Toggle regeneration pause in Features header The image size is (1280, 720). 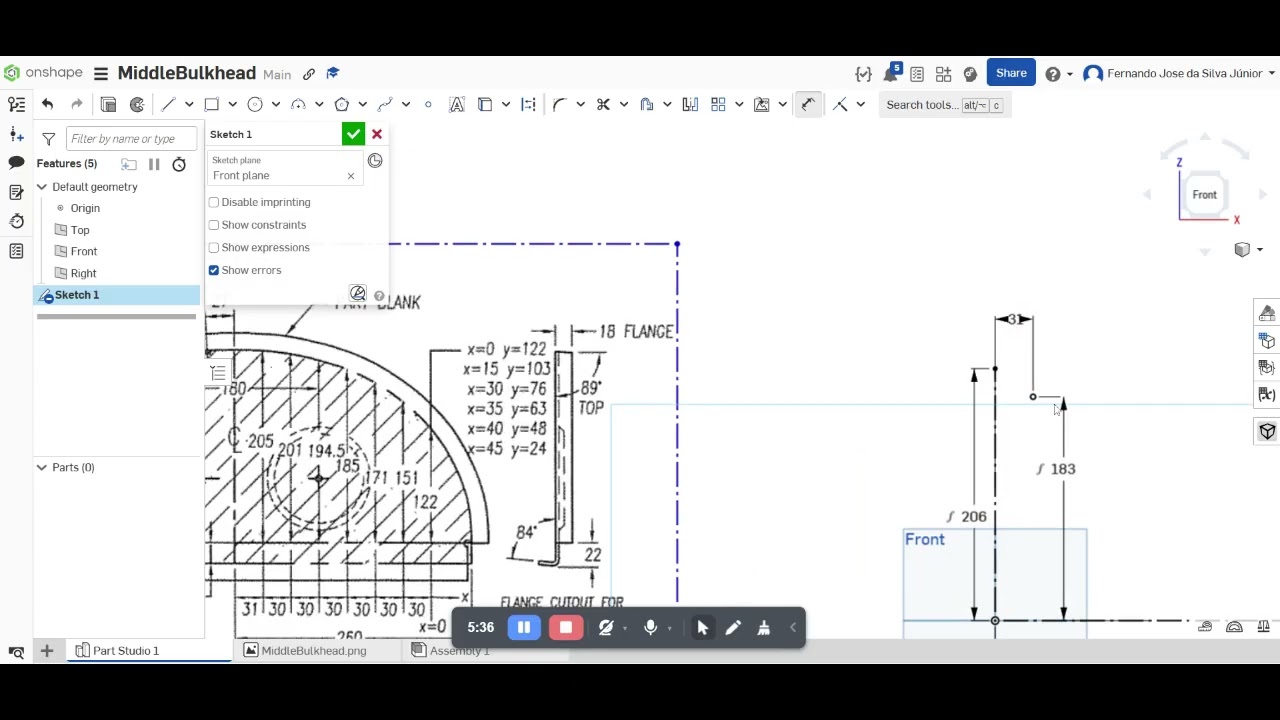154,164
